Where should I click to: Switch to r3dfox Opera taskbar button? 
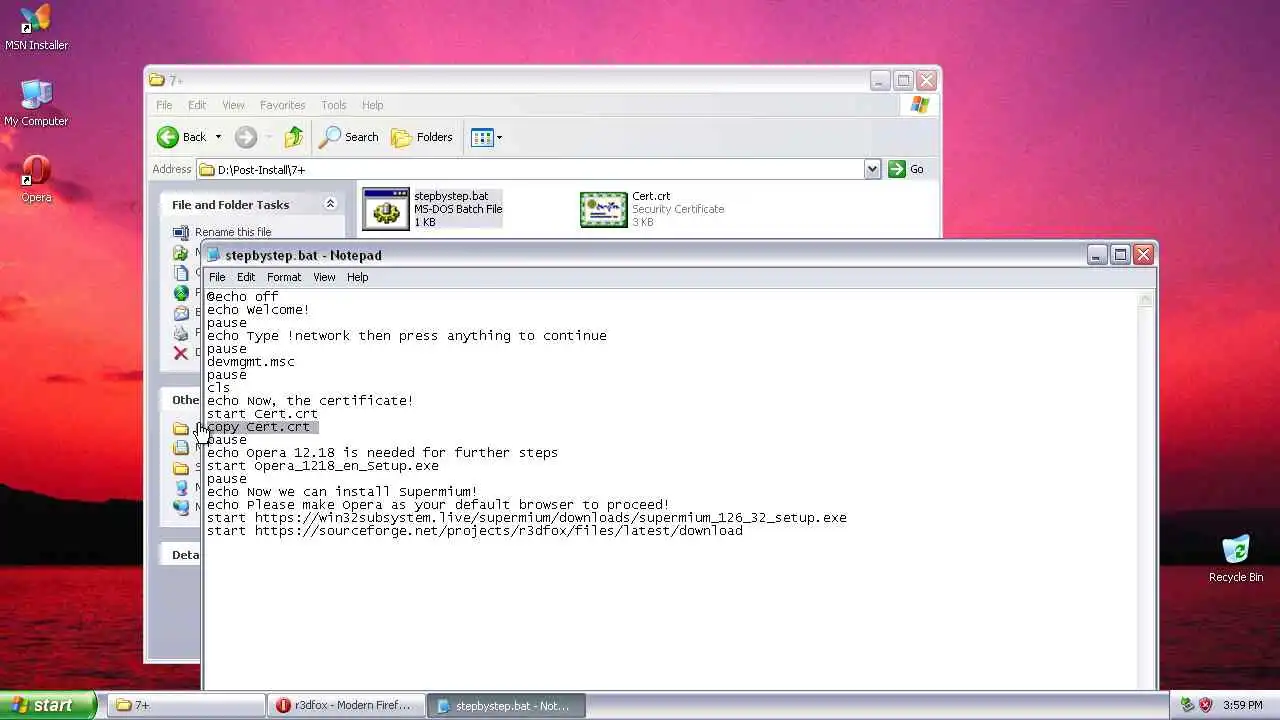pos(346,705)
